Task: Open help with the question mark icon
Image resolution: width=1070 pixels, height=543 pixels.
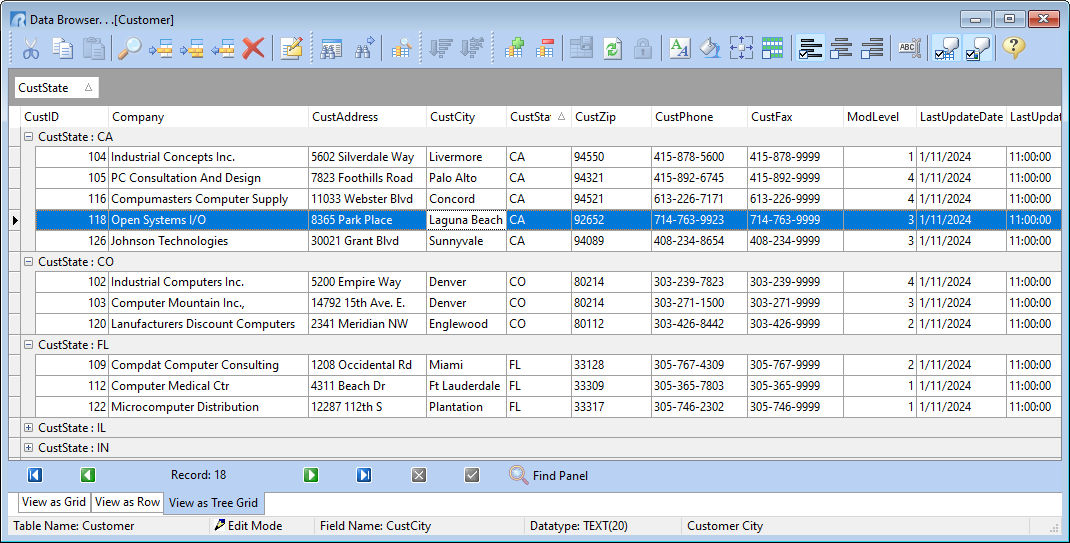Action: [x=1014, y=48]
